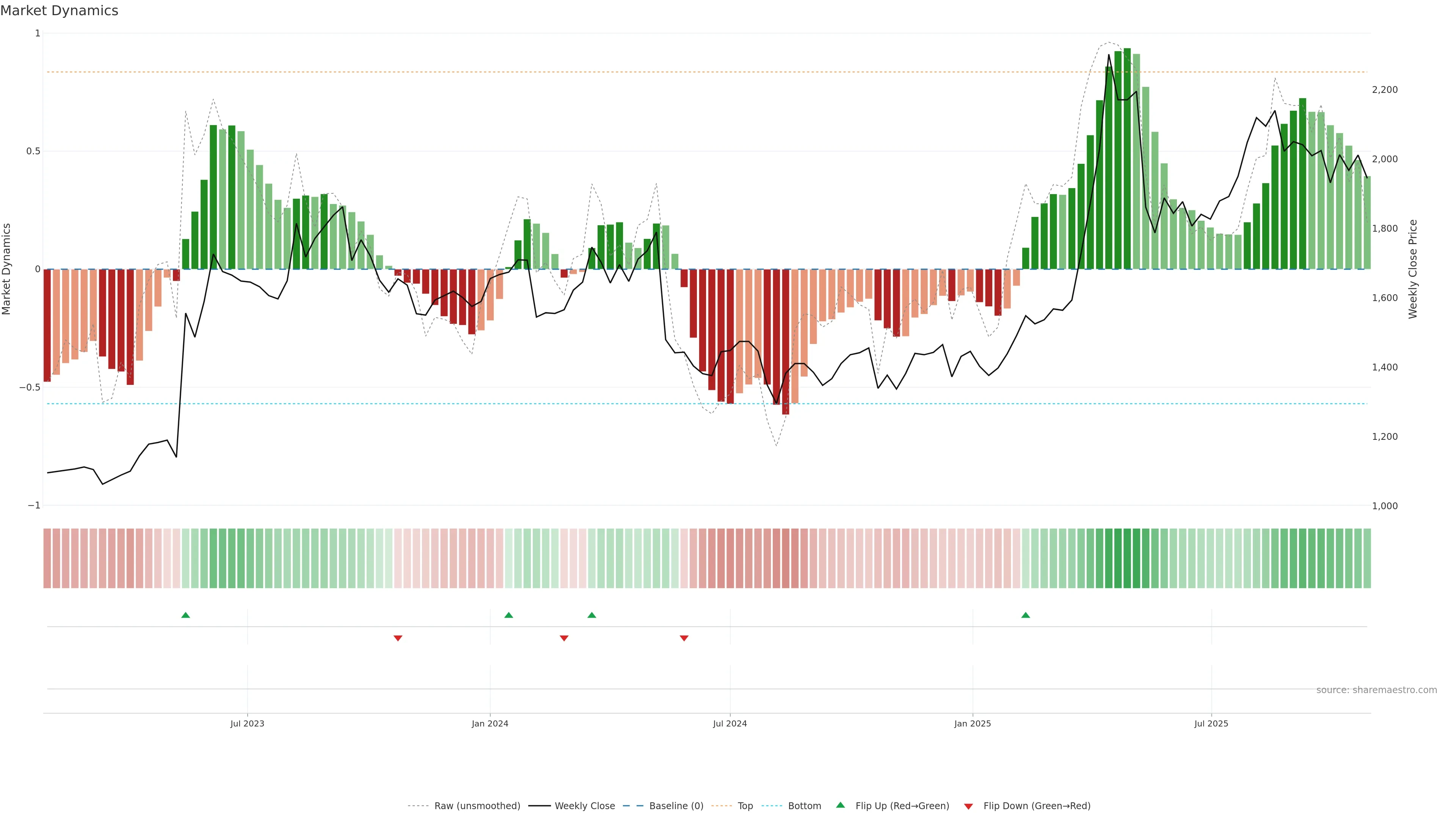This screenshot has width=1456, height=819.
Task: Click the red flip-down marker between Jan and Jul 2024
Action: click(x=564, y=638)
